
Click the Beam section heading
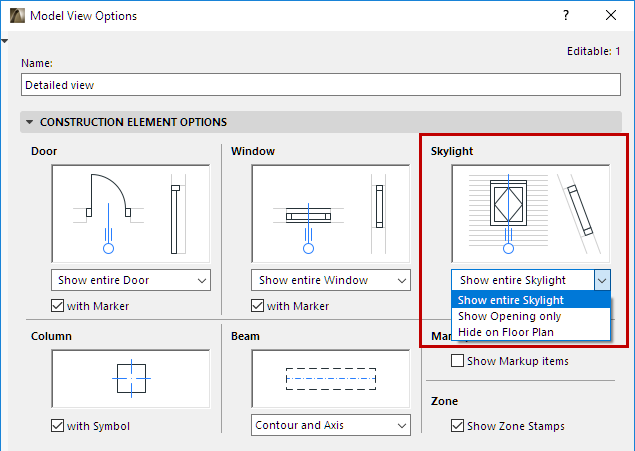pos(245,336)
